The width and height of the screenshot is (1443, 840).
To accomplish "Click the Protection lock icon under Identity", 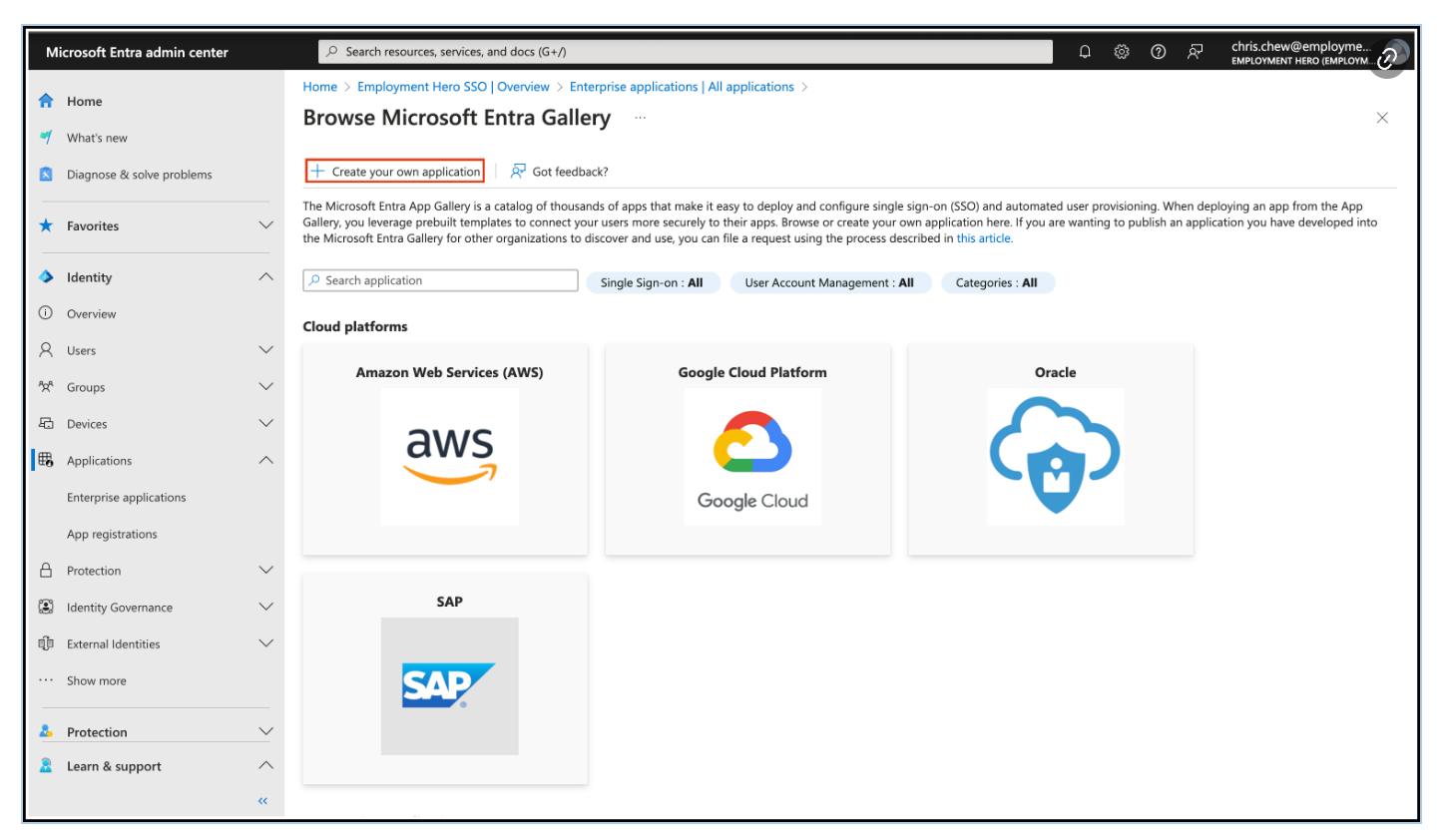I will click(46, 571).
